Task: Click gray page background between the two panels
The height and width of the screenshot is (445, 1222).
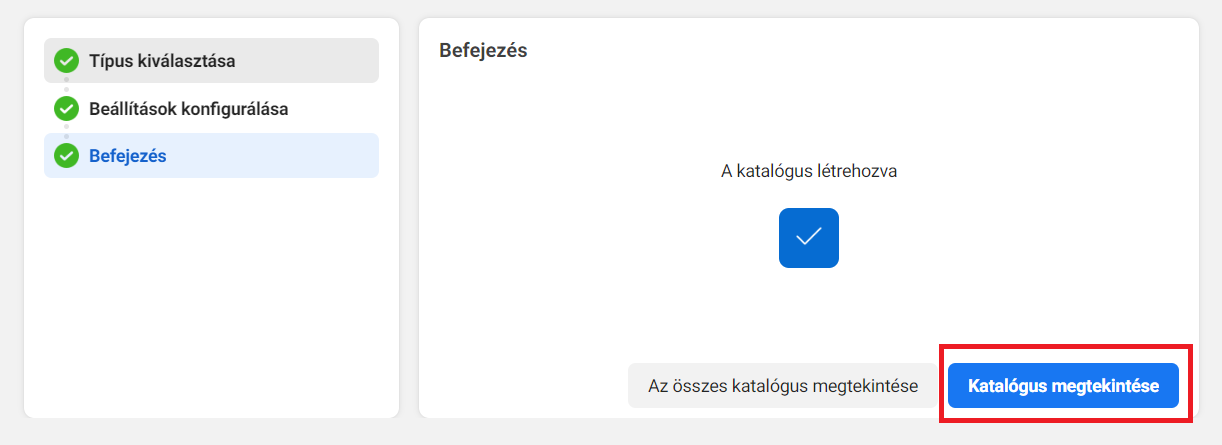Action: (x=409, y=220)
